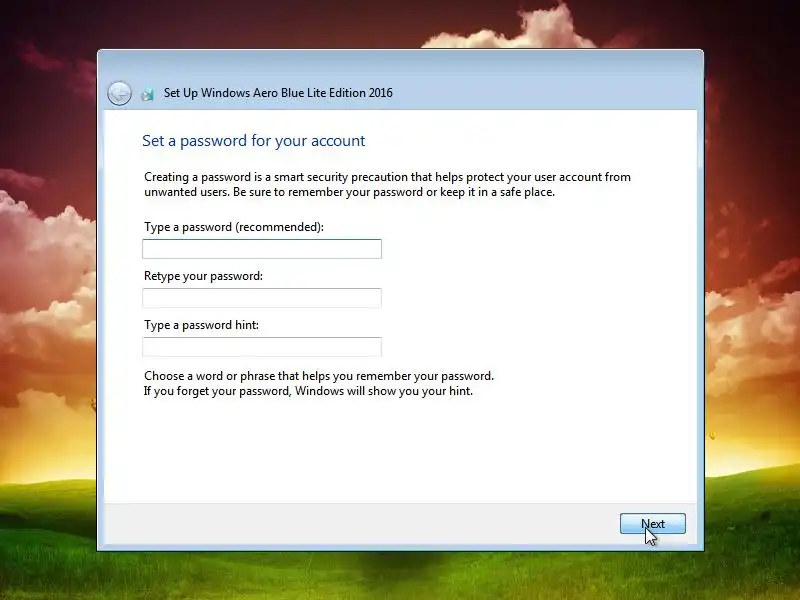The image size is (800, 600).
Task: Click the 'Type a password hint:' label
Action: pos(201,325)
